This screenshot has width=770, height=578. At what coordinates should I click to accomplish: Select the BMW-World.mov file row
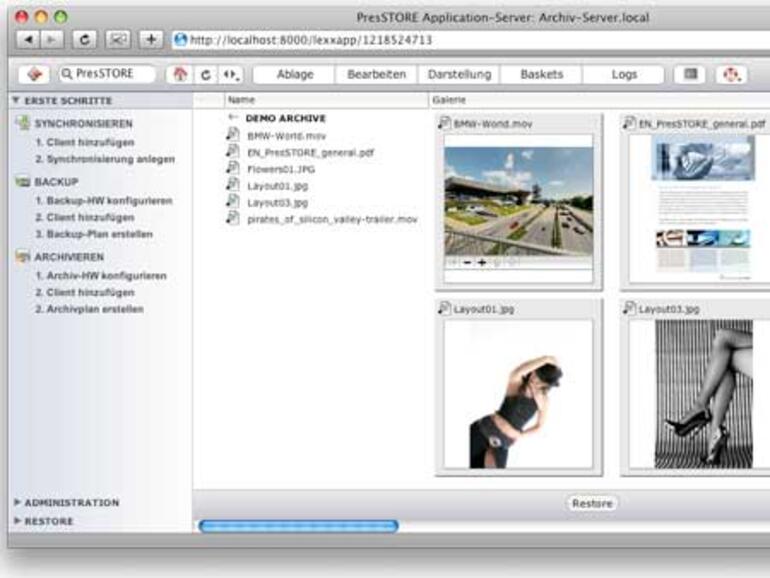pyautogui.click(x=286, y=136)
